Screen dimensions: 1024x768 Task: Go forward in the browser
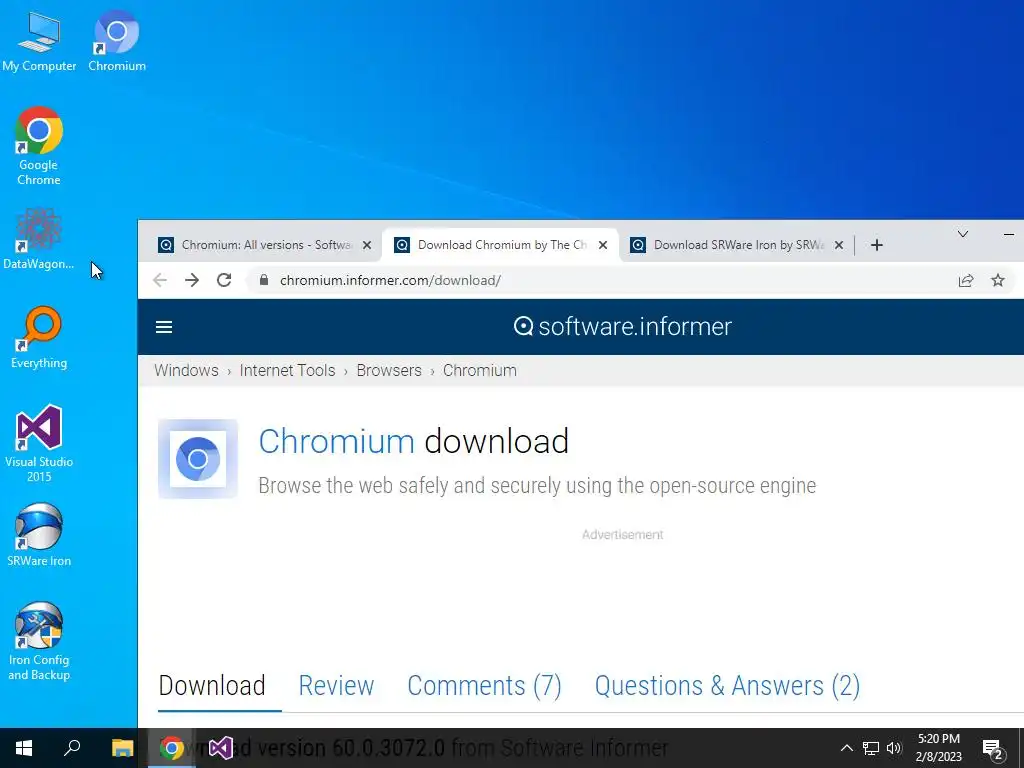coord(192,280)
